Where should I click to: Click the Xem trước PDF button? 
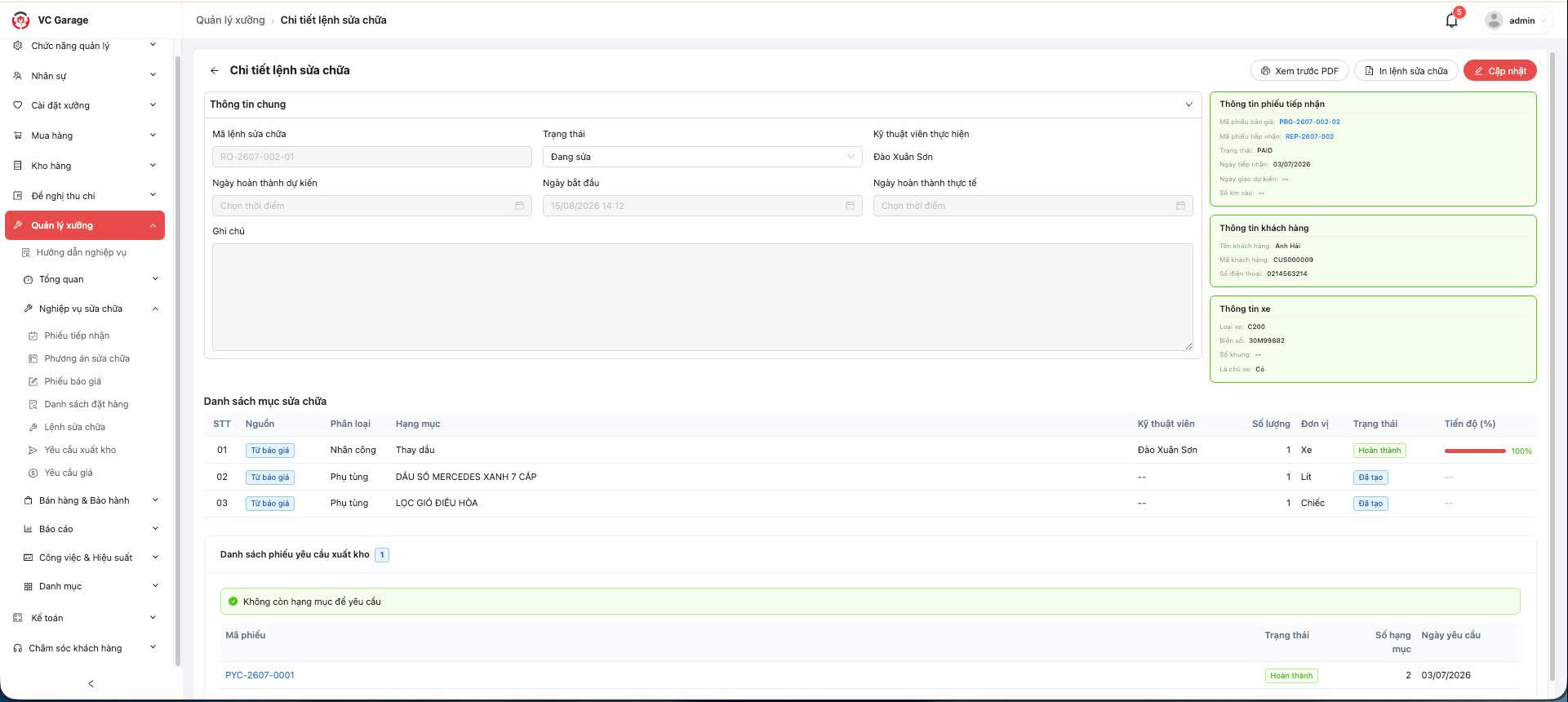point(1299,71)
